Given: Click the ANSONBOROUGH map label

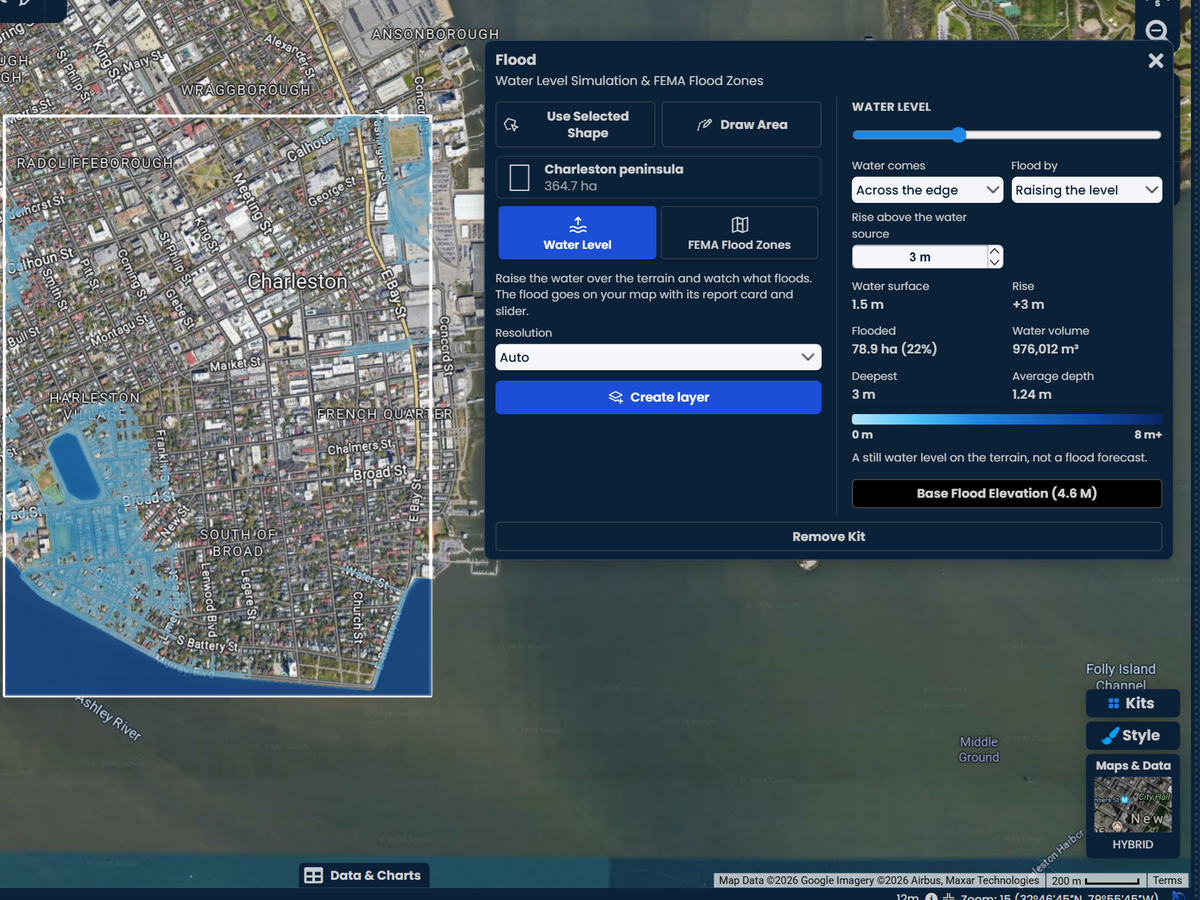Looking at the screenshot, I should click(435, 34).
